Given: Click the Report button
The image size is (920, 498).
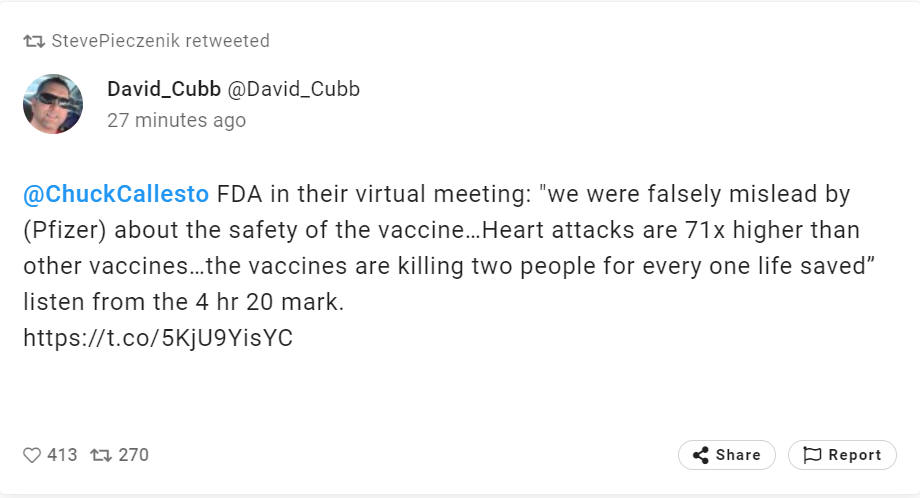Looking at the screenshot, I should pos(842,455).
